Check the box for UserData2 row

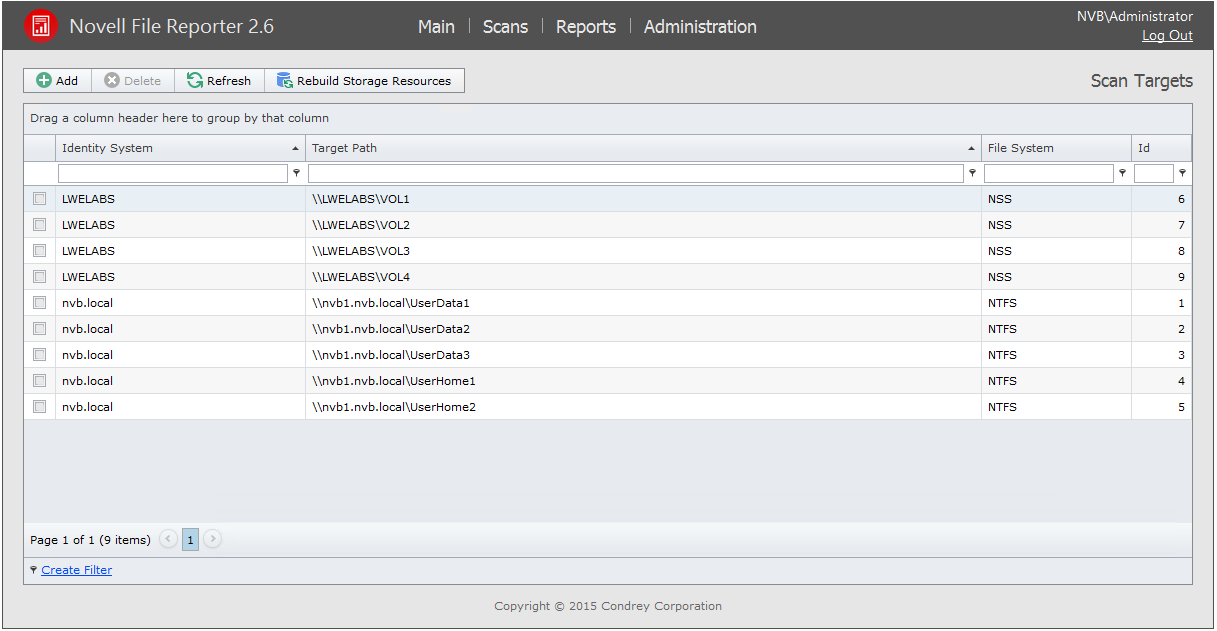40,329
